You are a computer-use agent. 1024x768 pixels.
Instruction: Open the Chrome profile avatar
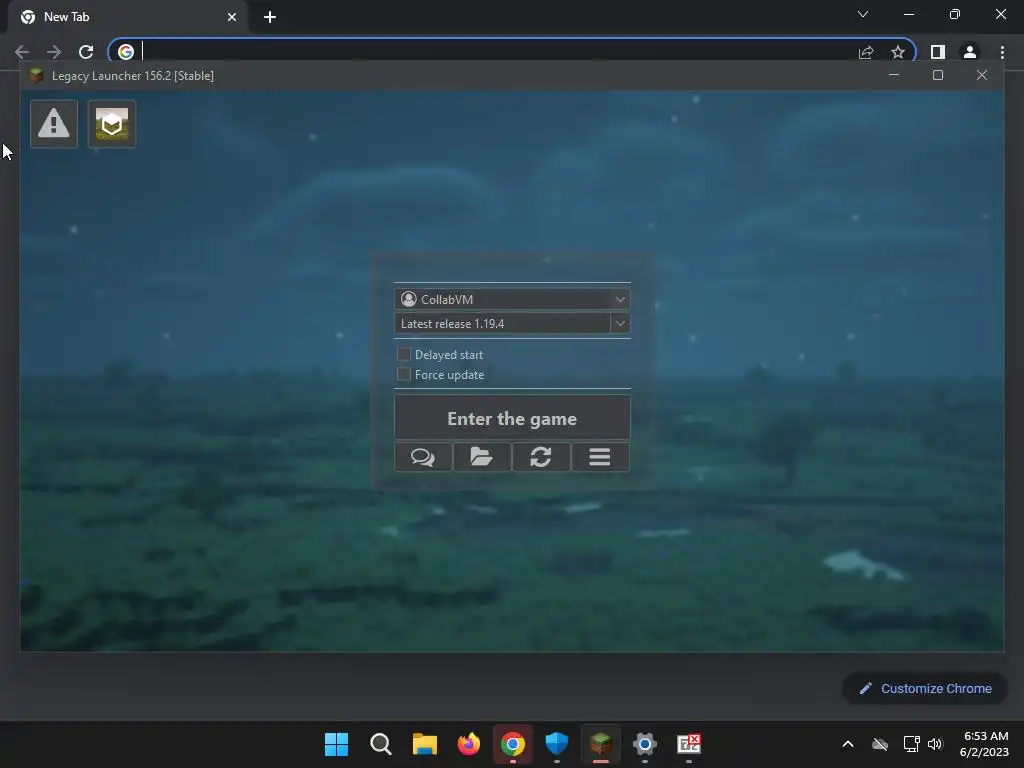[970, 52]
